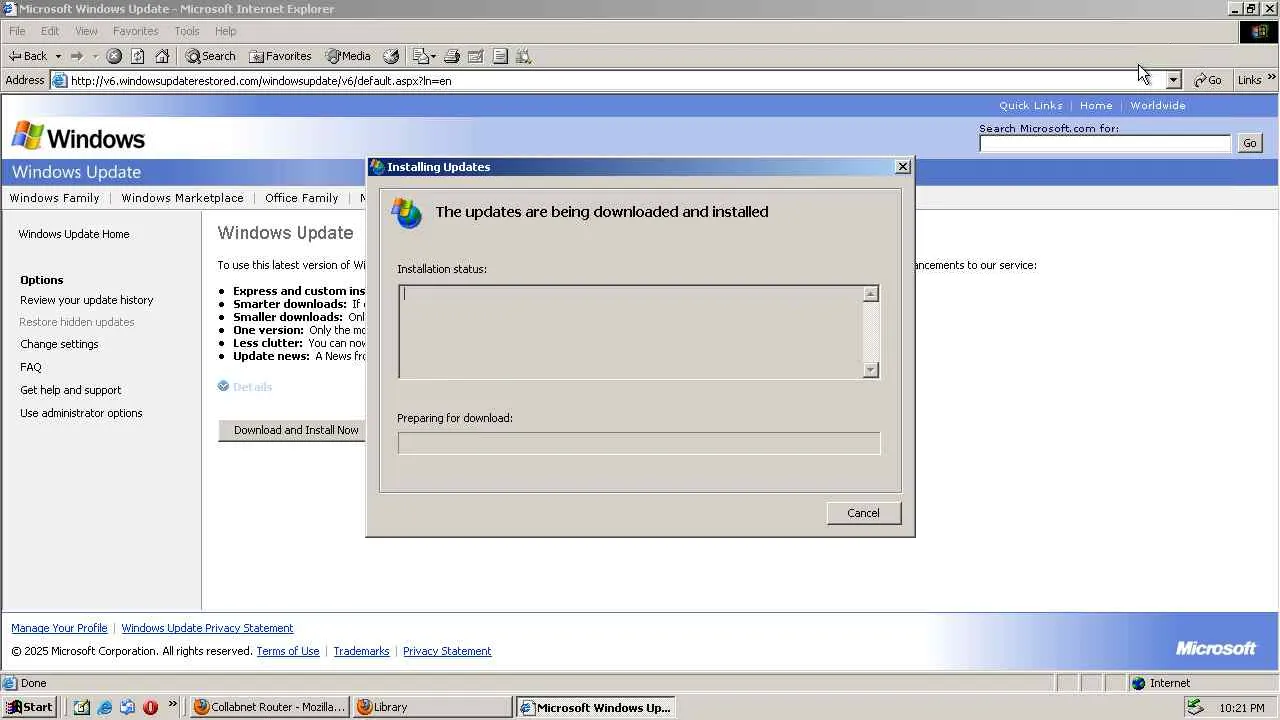Open the Mail button dropdown arrow
The width and height of the screenshot is (1280, 720).
[x=433, y=56]
